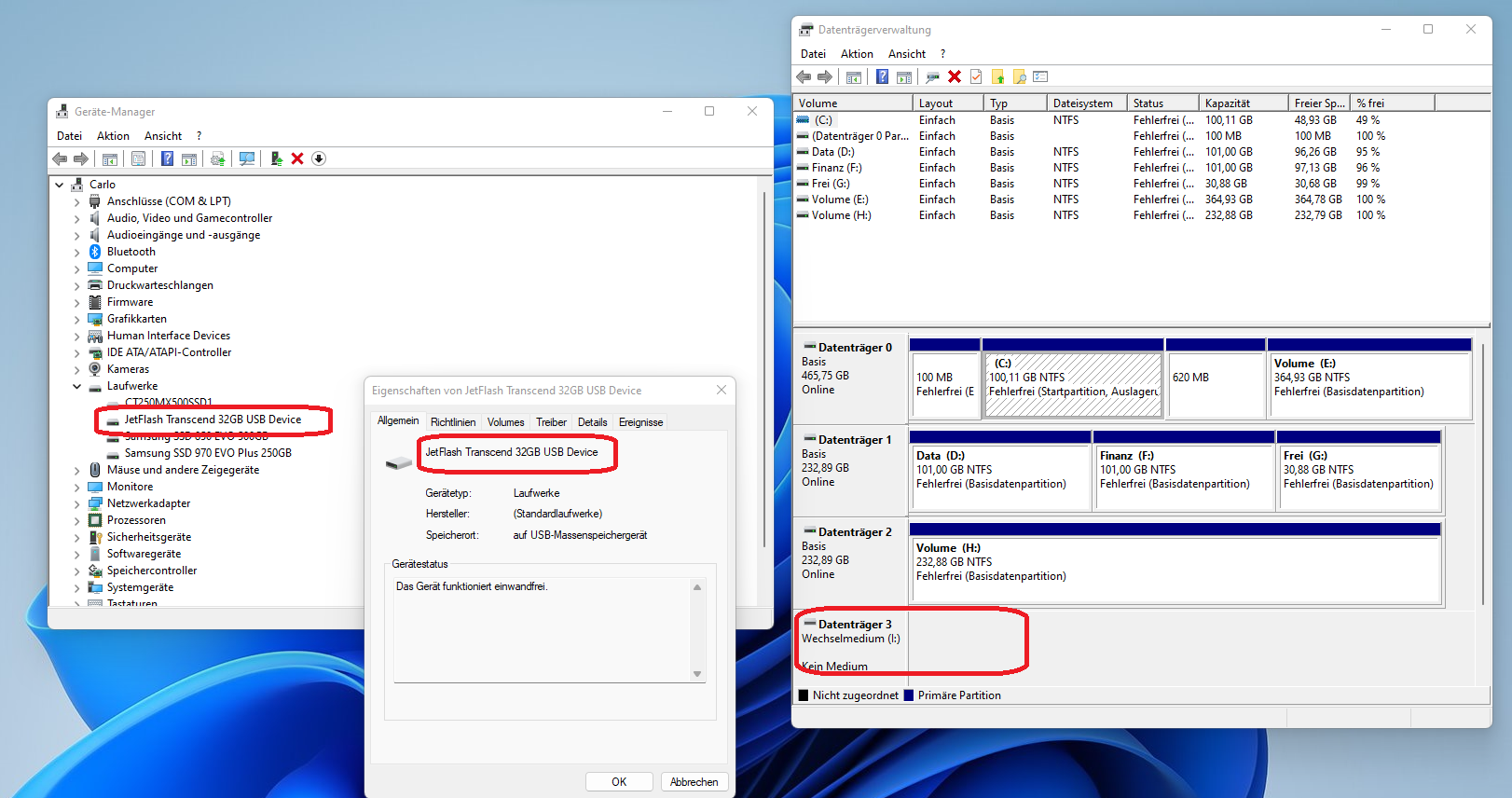Click Kameras device category icon
Image resolution: width=1512 pixels, height=798 pixels.
coord(95,369)
